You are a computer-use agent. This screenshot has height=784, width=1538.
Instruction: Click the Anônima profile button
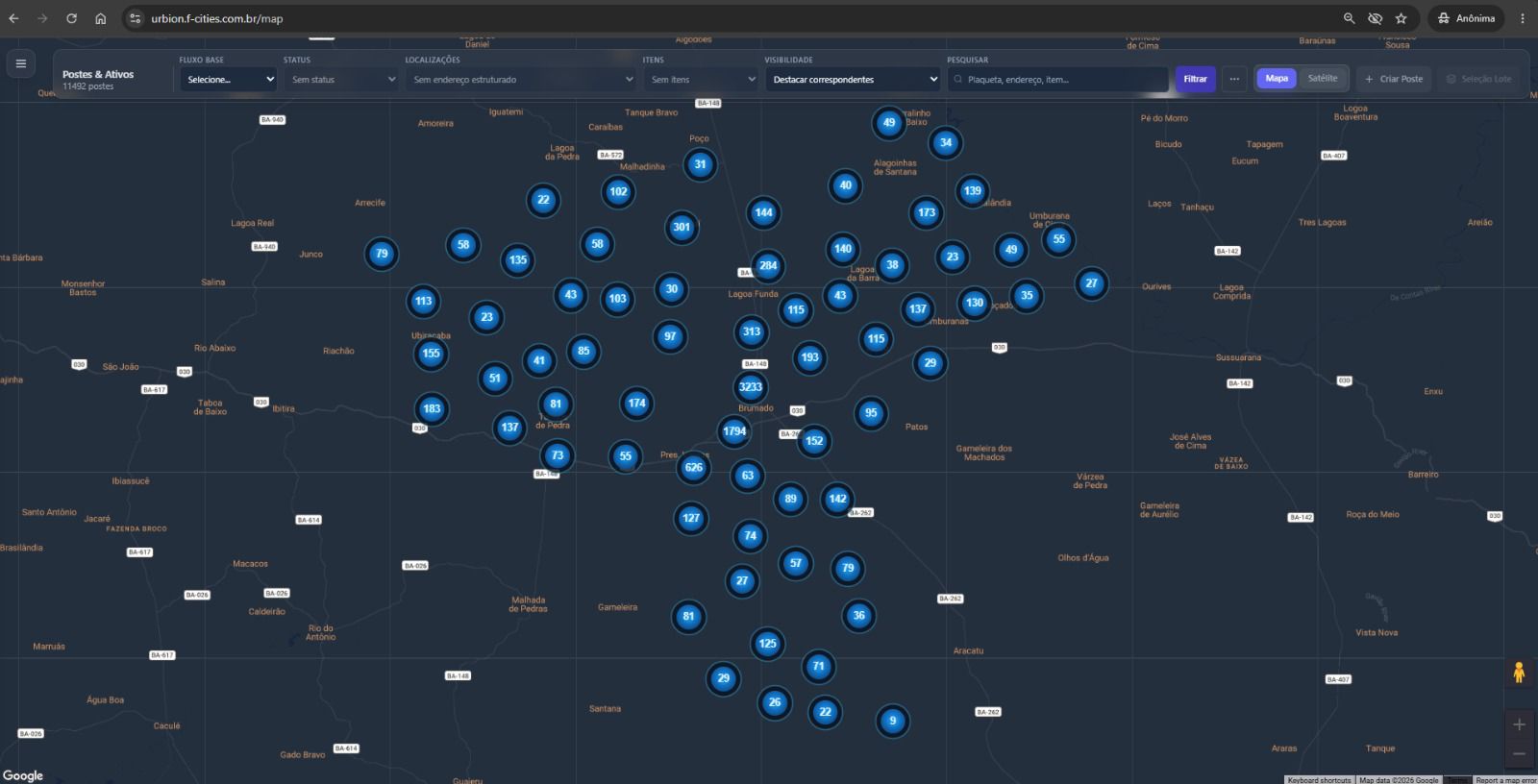[x=1466, y=18]
